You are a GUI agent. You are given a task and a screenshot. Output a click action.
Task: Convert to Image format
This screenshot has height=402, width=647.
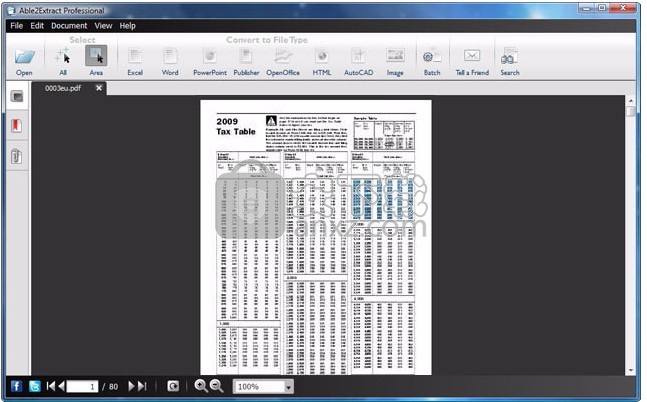point(395,61)
